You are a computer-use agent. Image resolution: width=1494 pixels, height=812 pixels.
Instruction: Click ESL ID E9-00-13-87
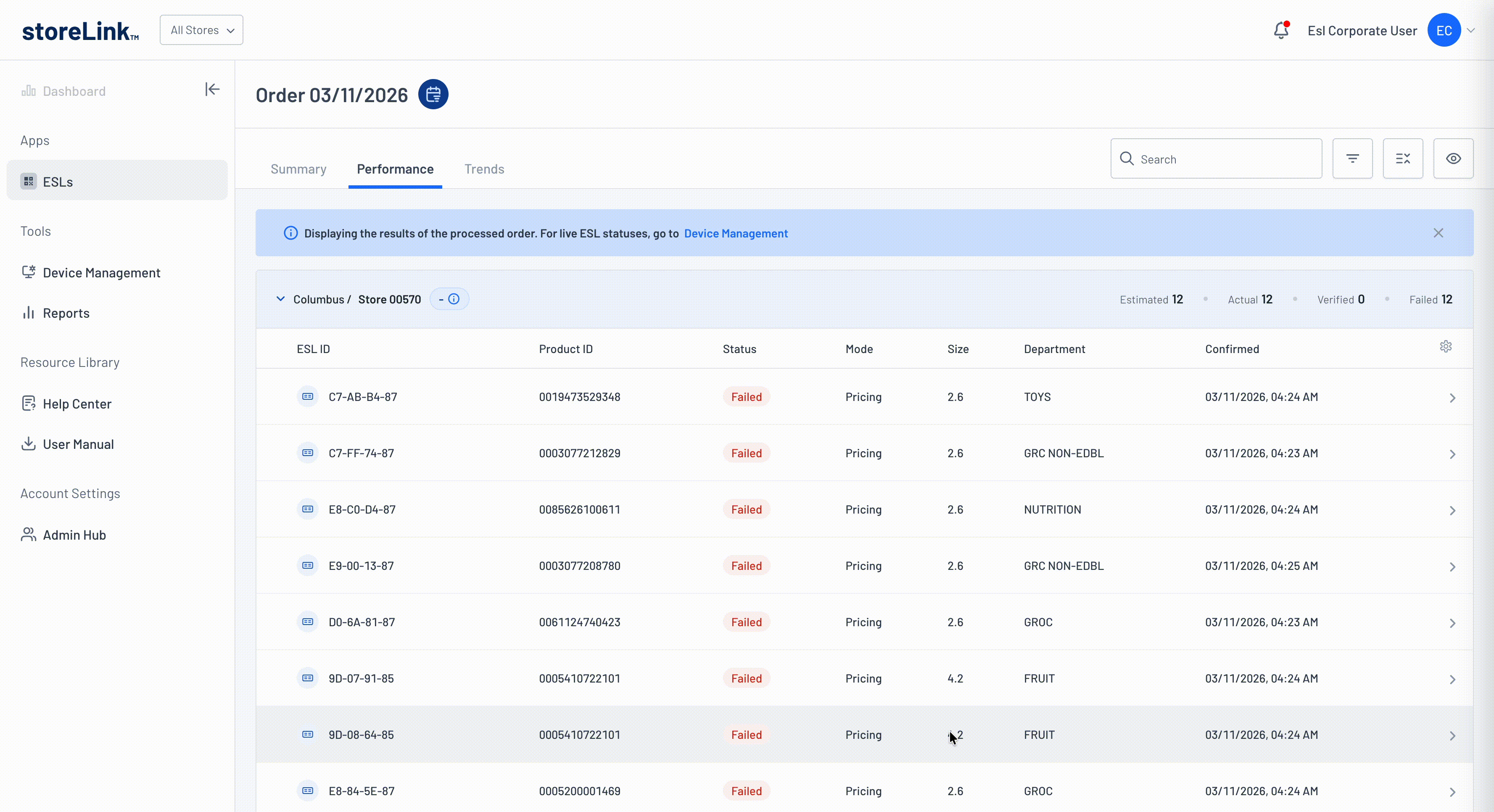coord(361,566)
